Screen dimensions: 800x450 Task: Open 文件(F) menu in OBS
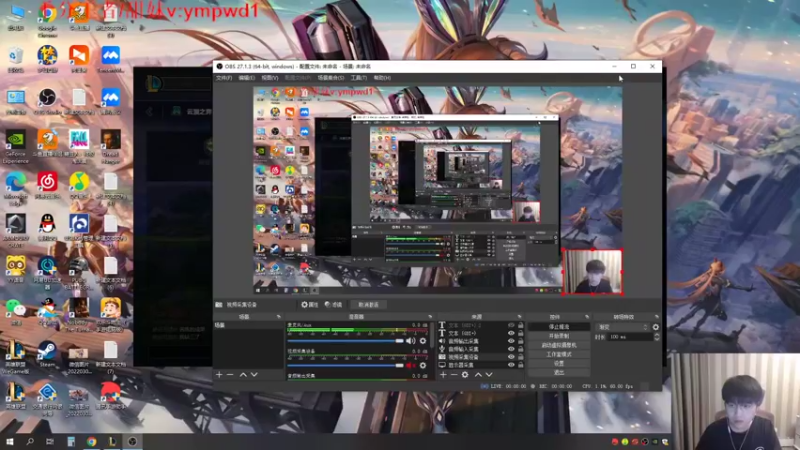click(224, 78)
